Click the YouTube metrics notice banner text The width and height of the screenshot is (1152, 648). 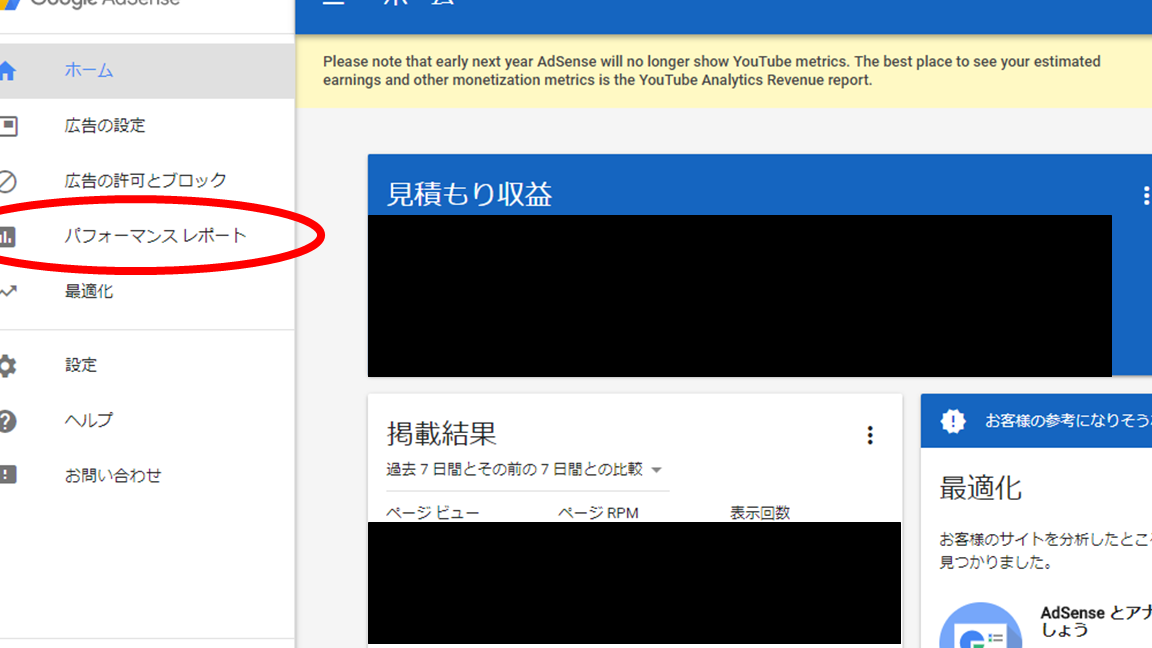pyautogui.click(x=711, y=71)
